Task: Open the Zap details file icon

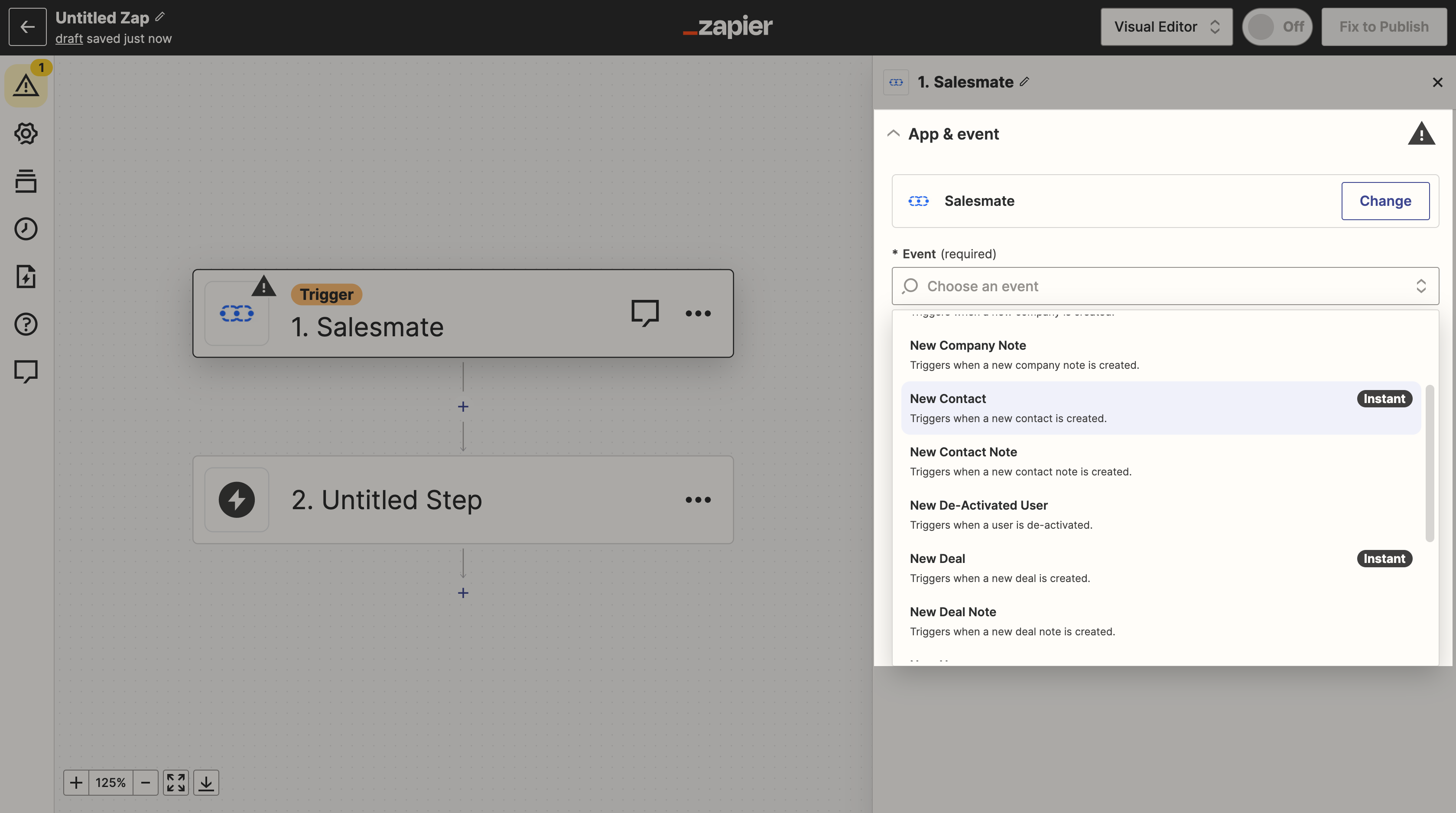Action: [26, 276]
